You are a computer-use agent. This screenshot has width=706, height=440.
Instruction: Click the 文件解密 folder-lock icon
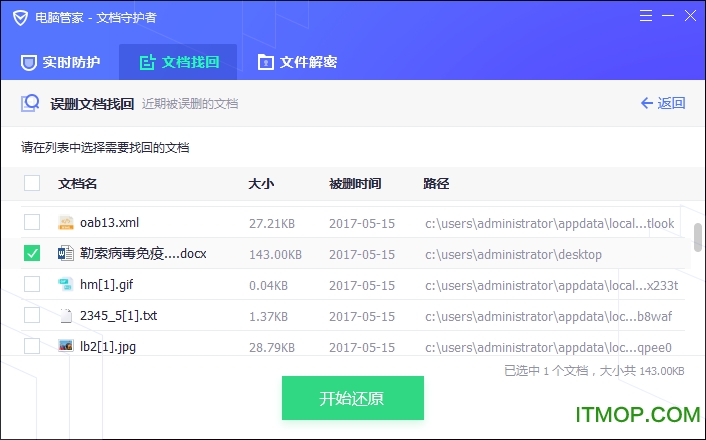(266, 62)
